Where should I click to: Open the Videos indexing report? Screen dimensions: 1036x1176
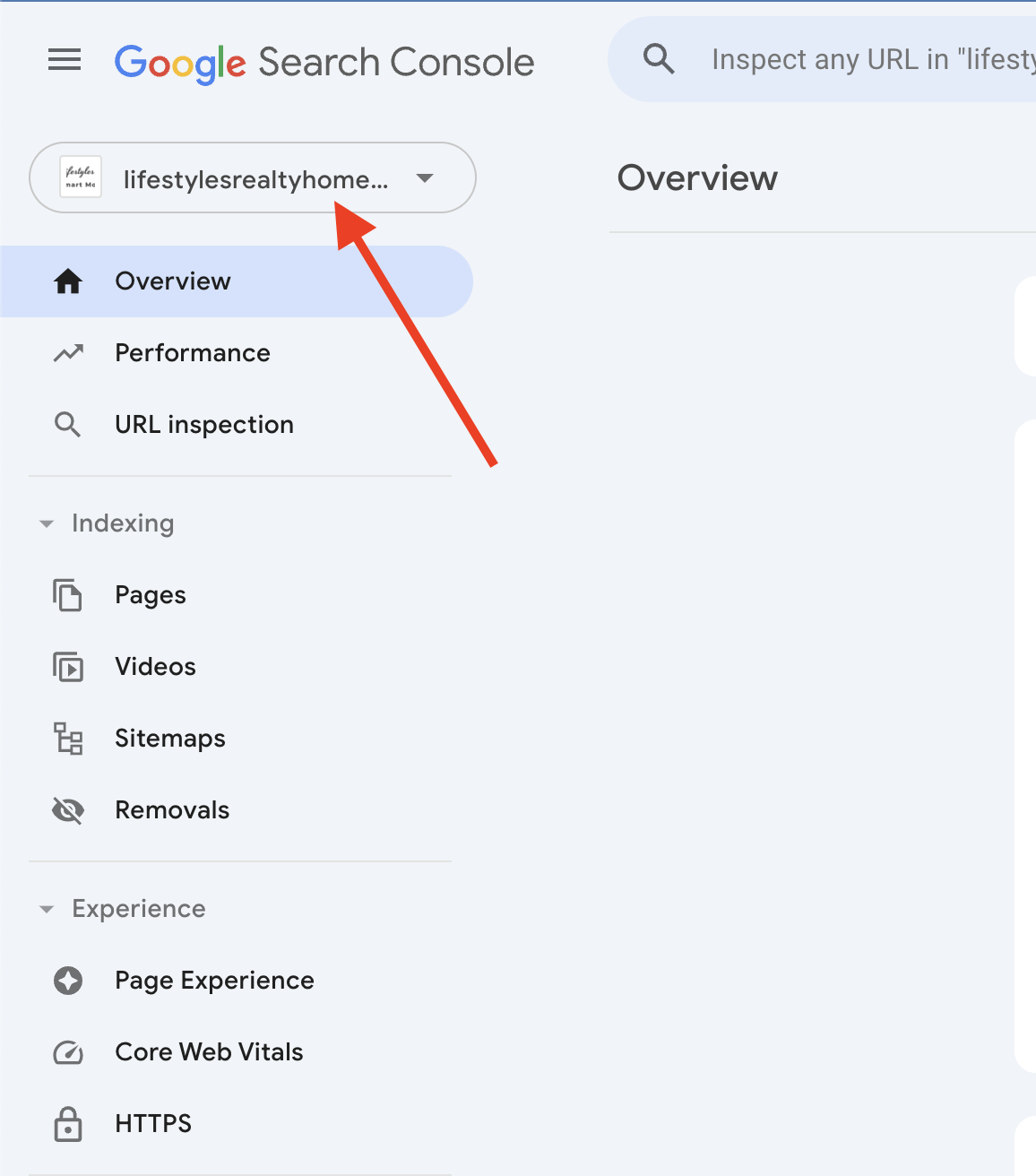pos(237,667)
